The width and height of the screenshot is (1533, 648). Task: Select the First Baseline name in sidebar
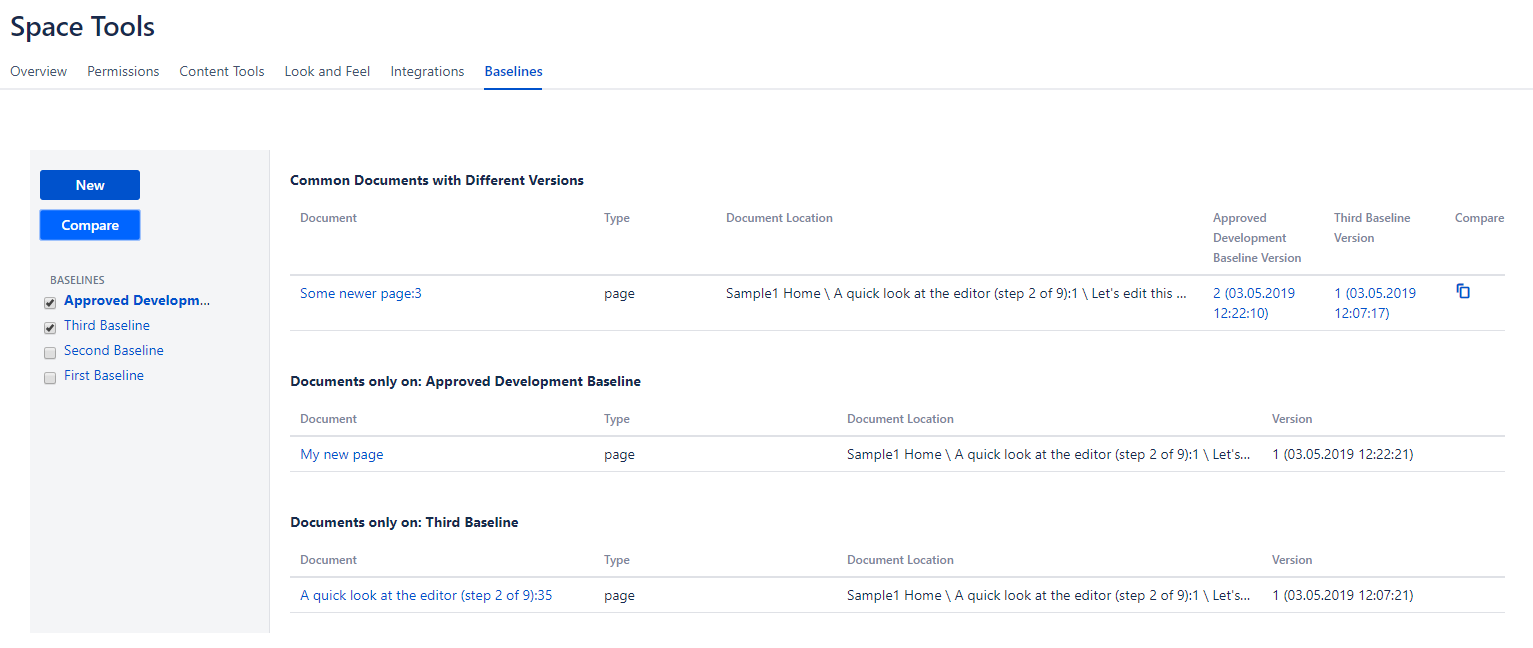(104, 376)
